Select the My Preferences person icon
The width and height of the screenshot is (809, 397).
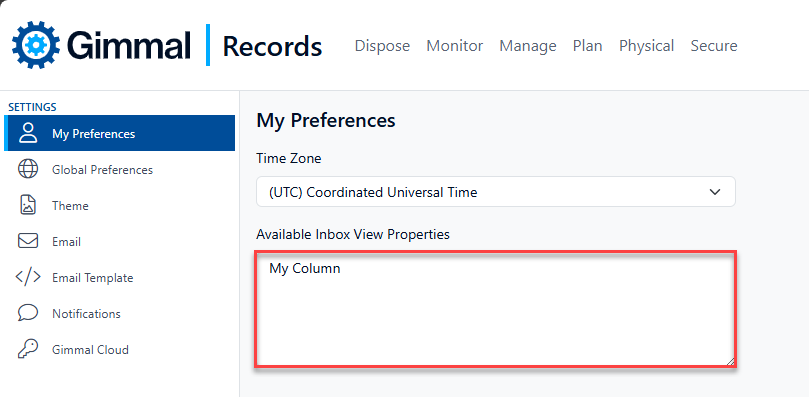28,133
